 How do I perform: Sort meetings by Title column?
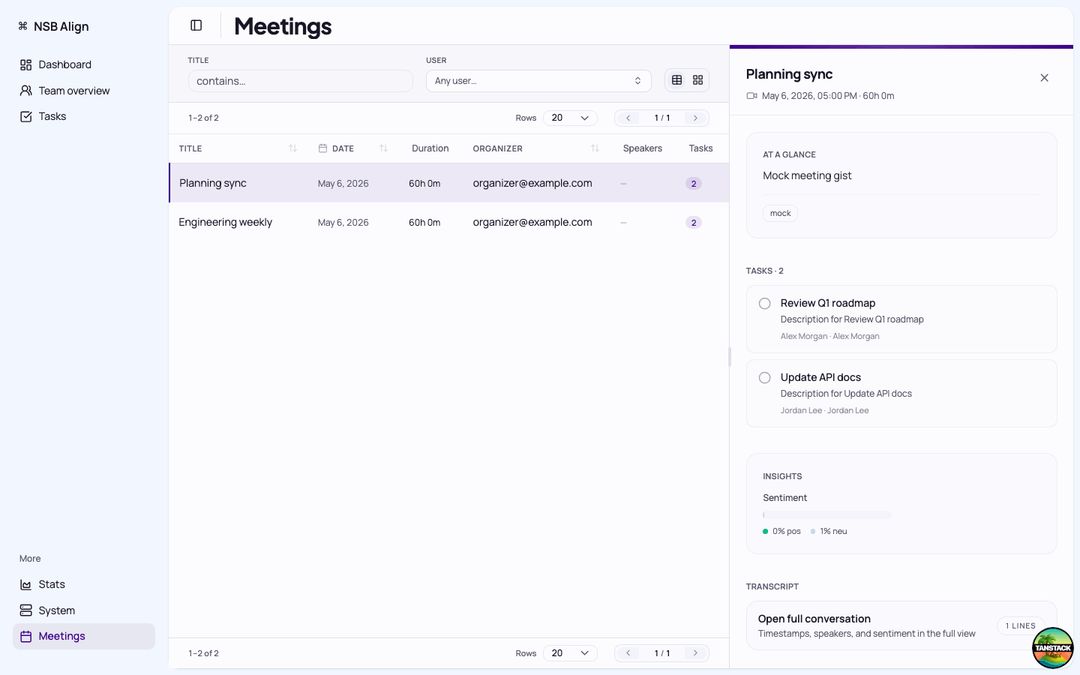293,148
